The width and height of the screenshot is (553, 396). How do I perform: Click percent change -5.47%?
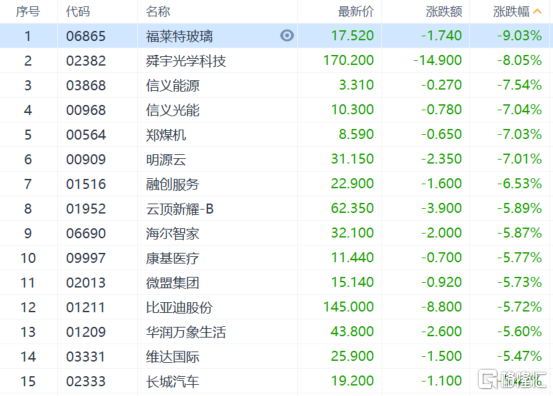(519, 357)
